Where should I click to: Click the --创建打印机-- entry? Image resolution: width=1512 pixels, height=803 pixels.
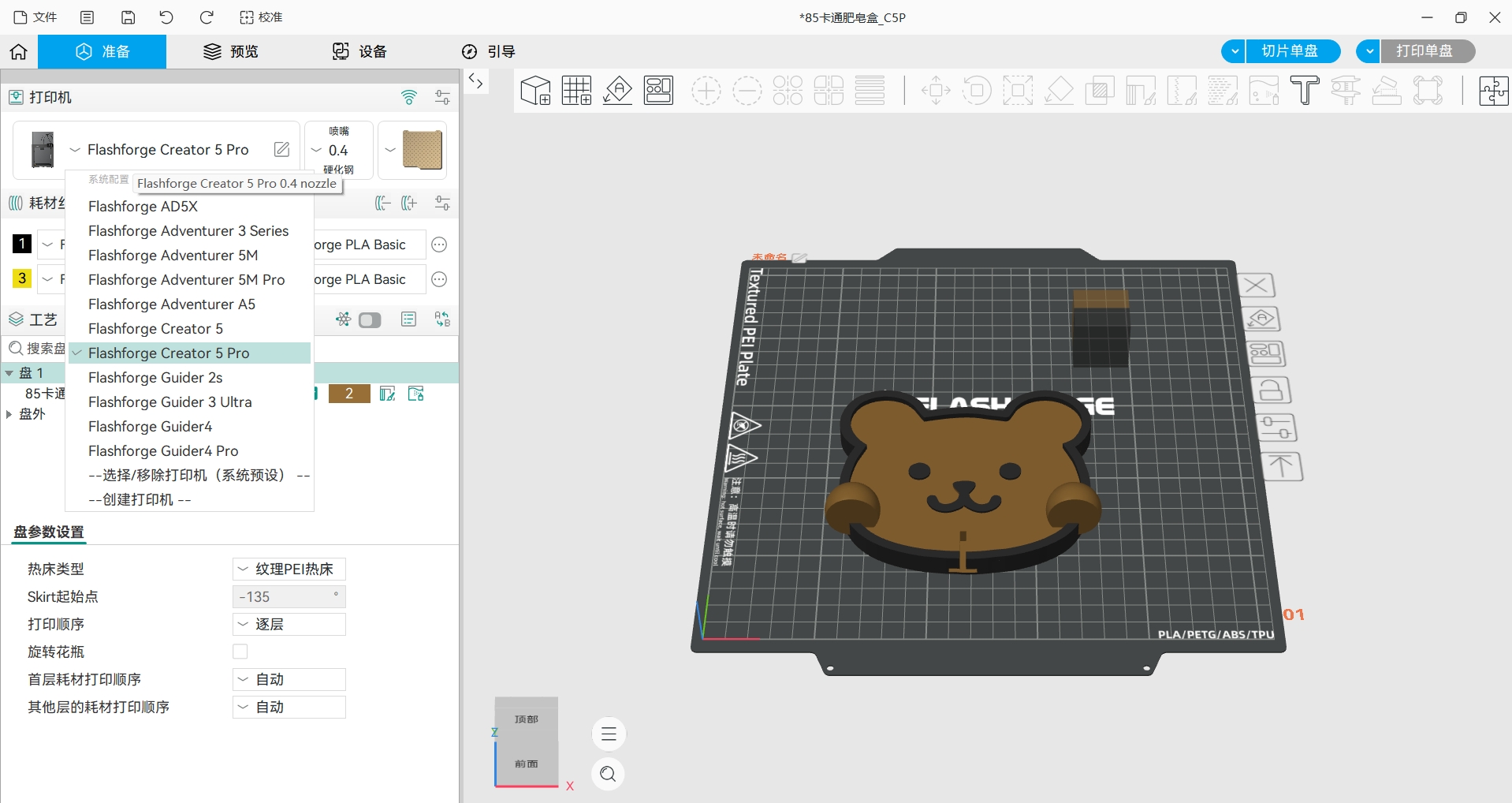tap(189, 499)
